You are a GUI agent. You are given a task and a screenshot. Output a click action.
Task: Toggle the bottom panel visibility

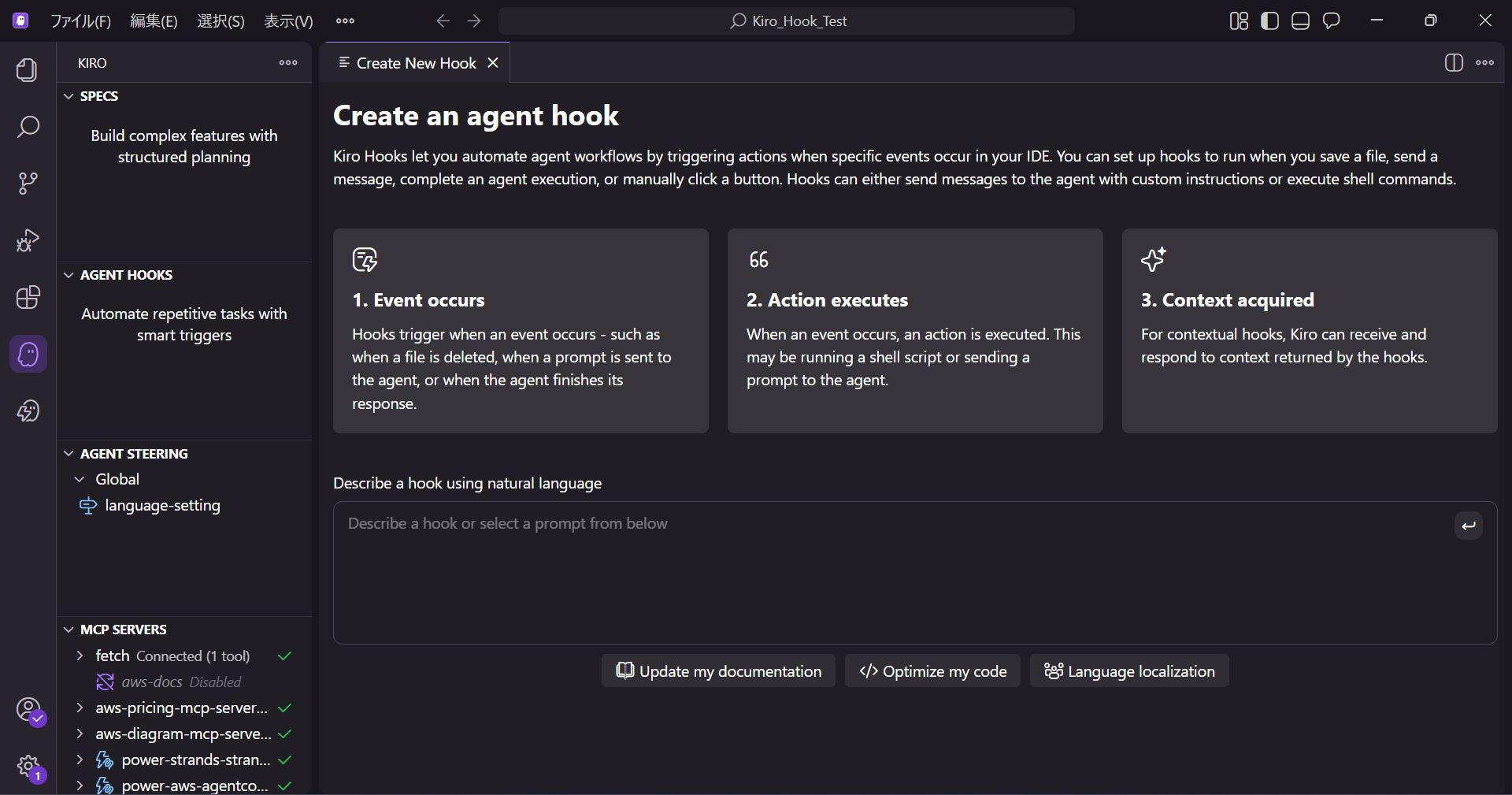click(x=1301, y=20)
